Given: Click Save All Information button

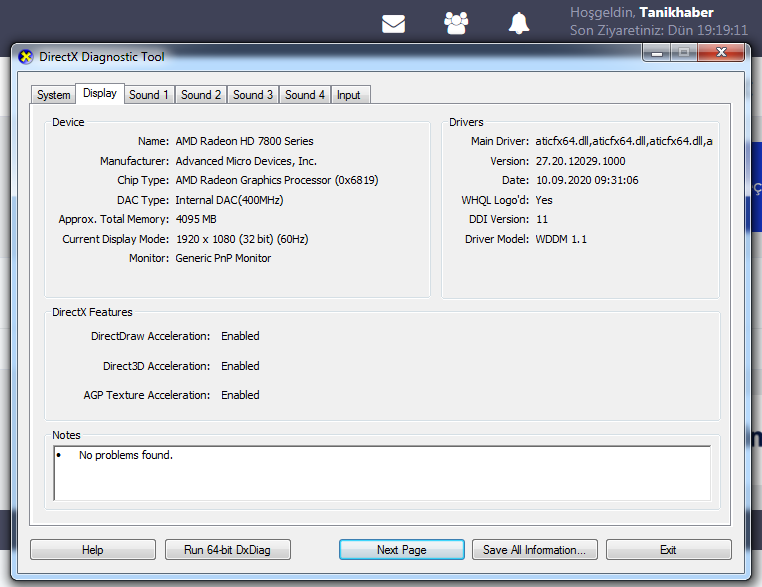Looking at the screenshot, I should 535,550.
